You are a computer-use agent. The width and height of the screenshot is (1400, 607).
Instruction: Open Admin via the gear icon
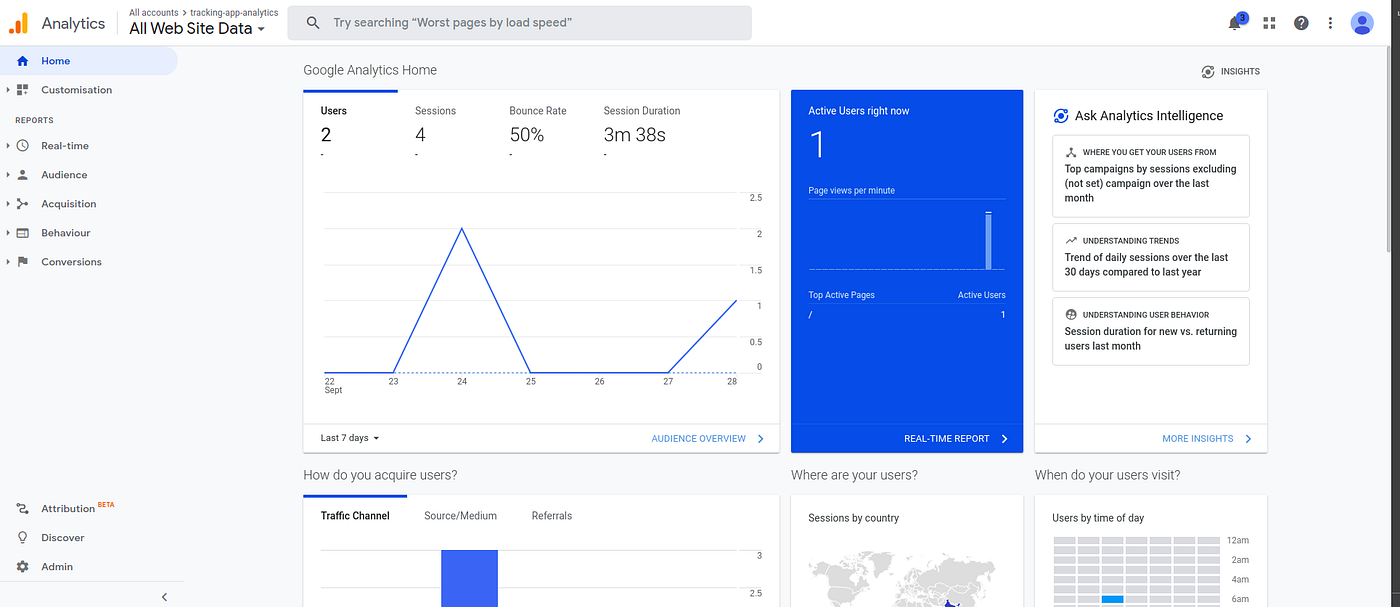pos(22,566)
